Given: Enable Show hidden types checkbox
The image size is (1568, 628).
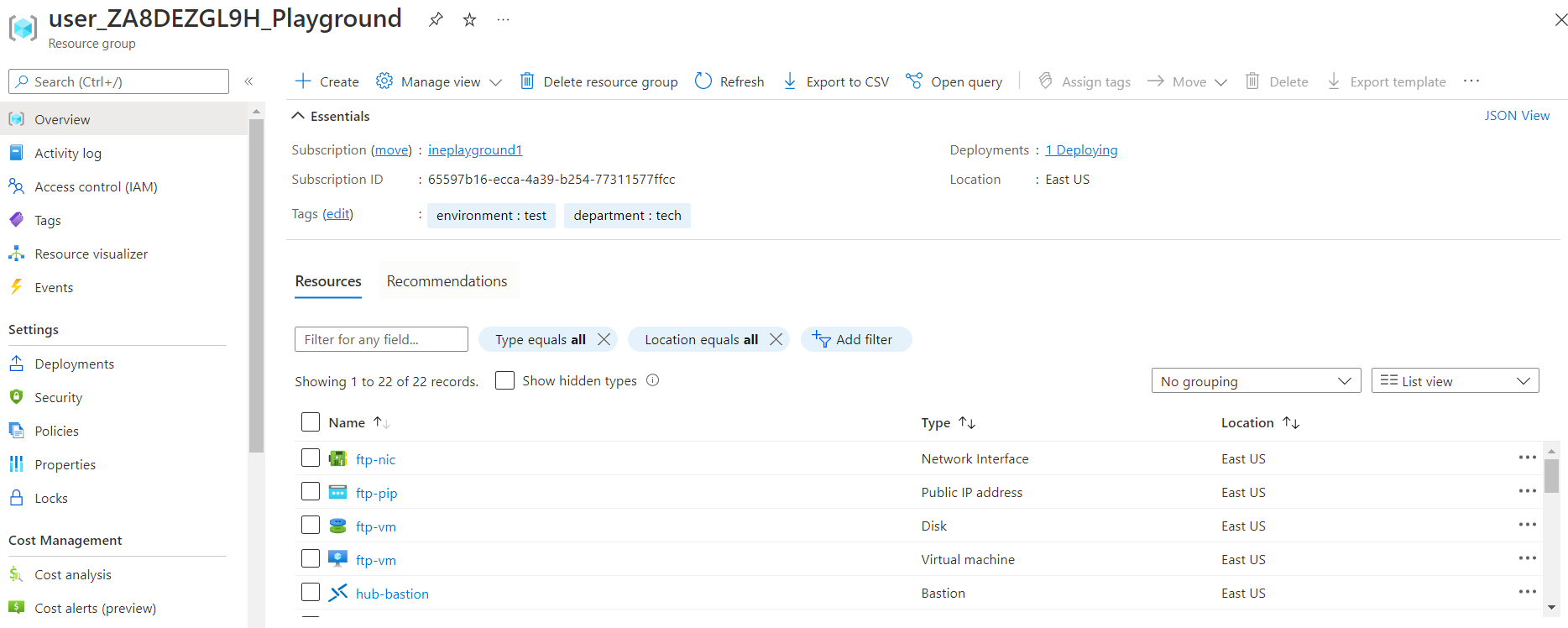Looking at the screenshot, I should (504, 380).
